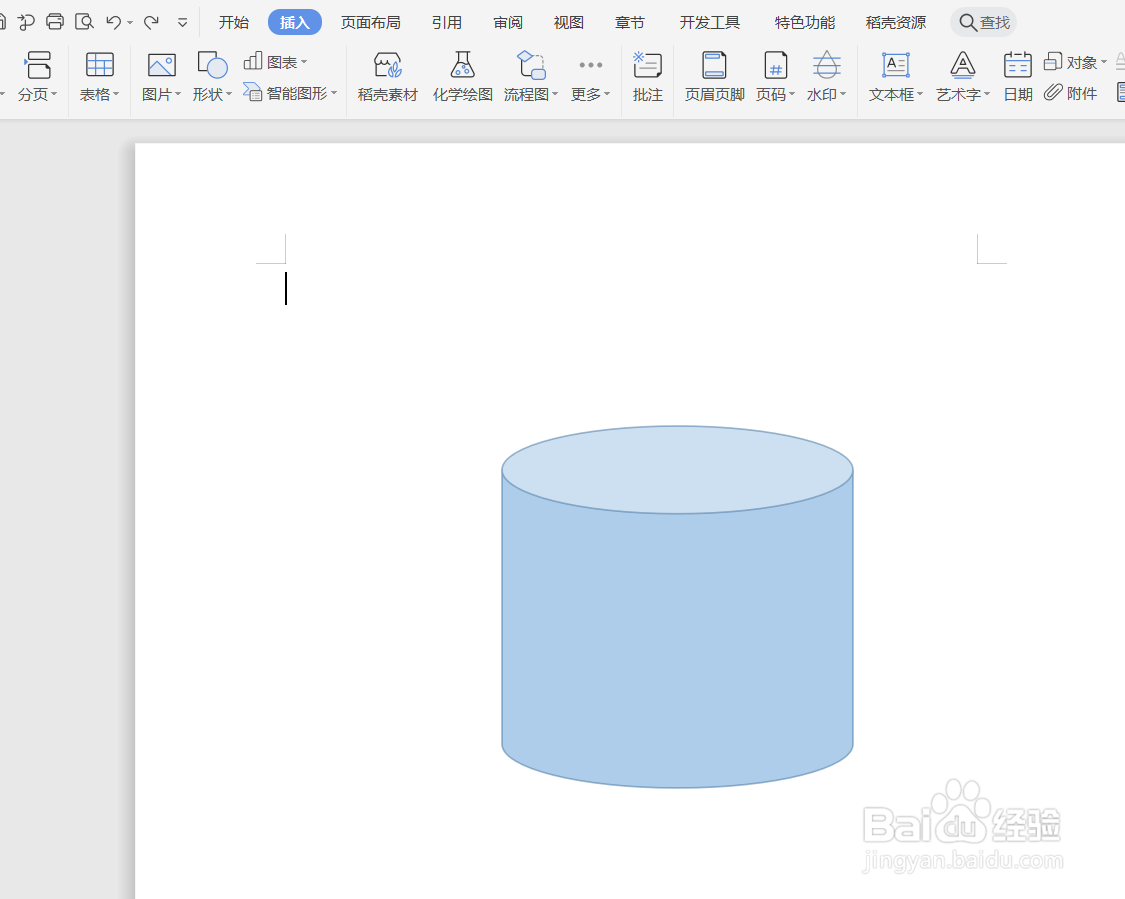Open the 开发工具 (Developer Tools) tab
This screenshot has width=1125, height=899.
tap(710, 22)
